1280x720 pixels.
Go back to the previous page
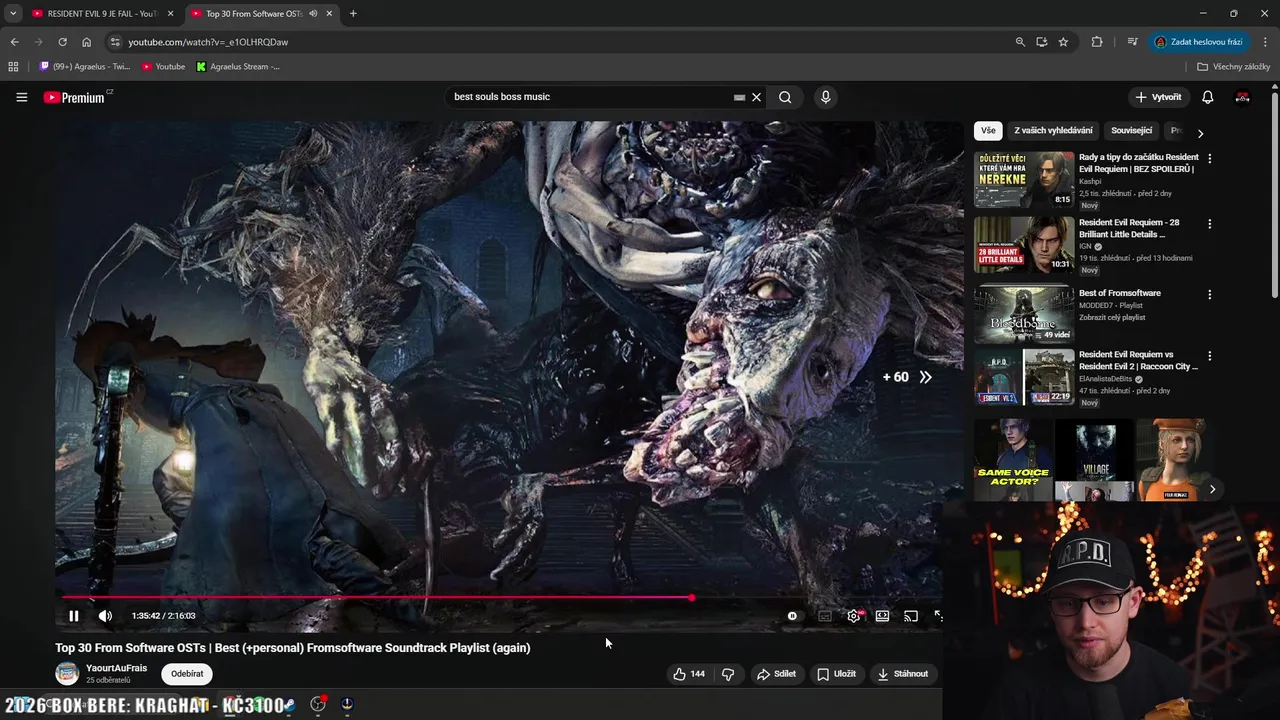click(14, 42)
